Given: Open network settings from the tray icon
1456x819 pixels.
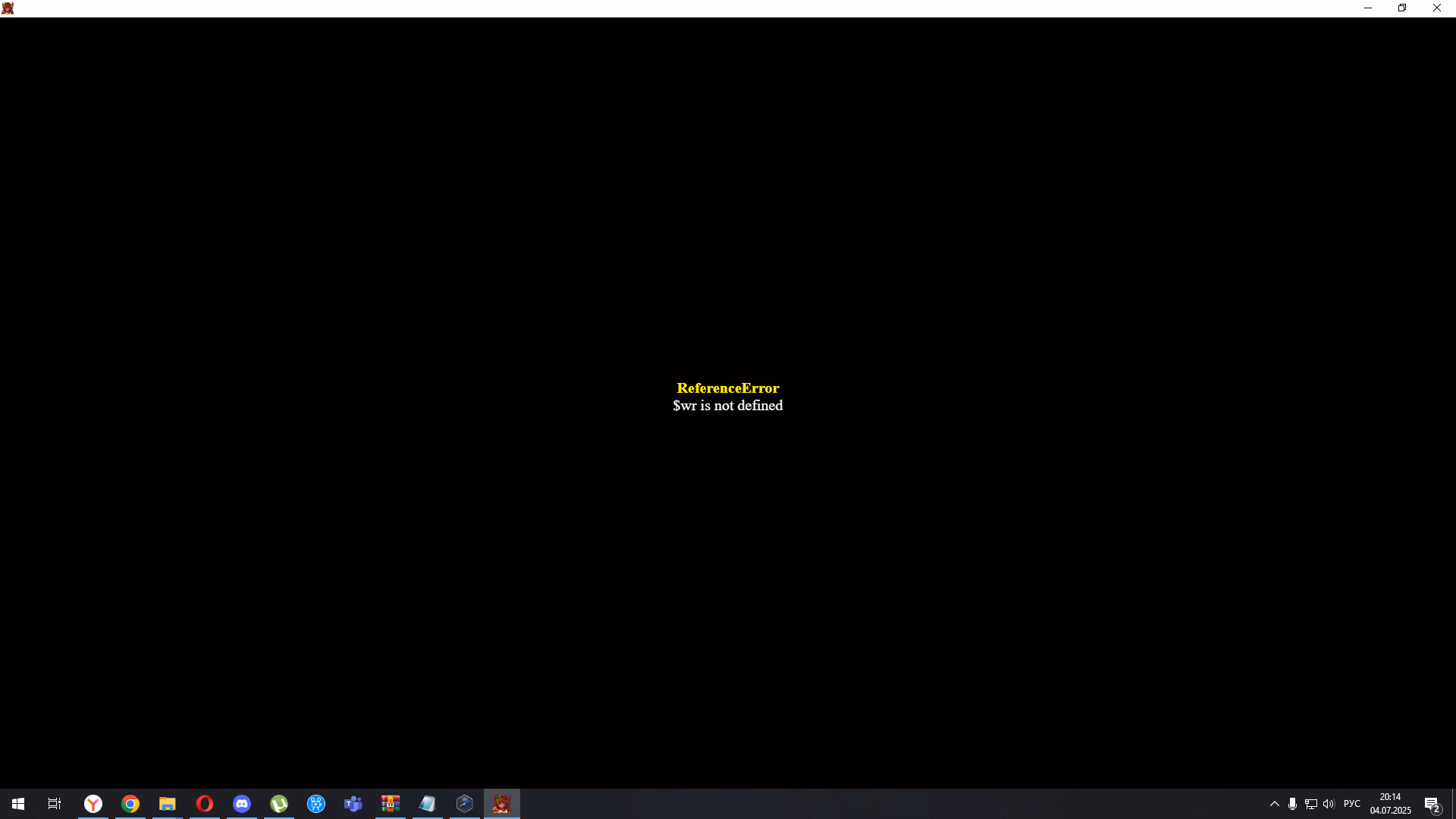Looking at the screenshot, I should pyautogui.click(x=1311, y=804).
